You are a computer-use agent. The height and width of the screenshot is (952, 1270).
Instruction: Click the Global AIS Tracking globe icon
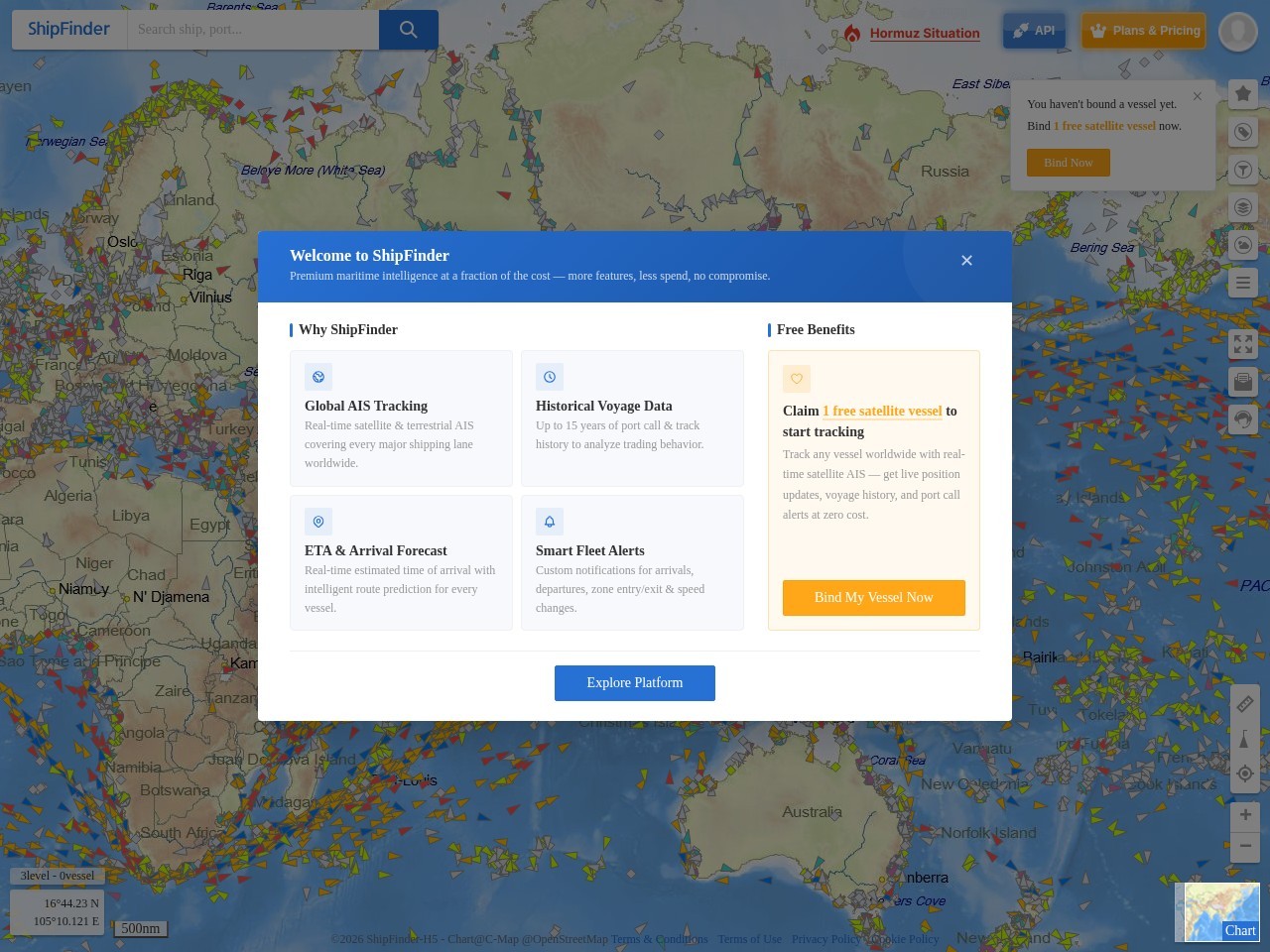tap(318, 377)
